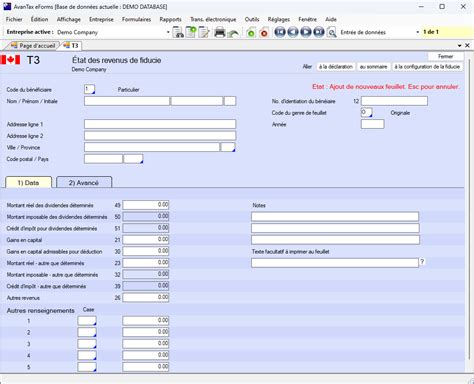
Task: Click the edit slip pencil icon
Action: [x=204, y=32]
